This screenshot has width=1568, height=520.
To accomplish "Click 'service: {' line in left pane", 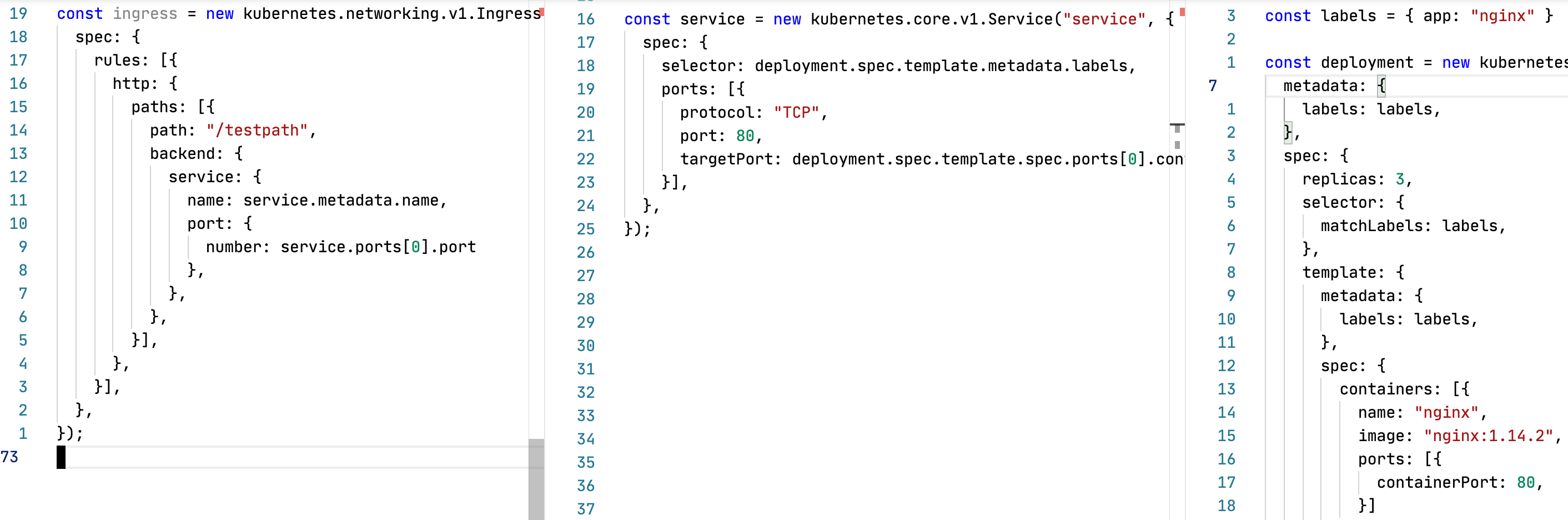I will point(215,177).
